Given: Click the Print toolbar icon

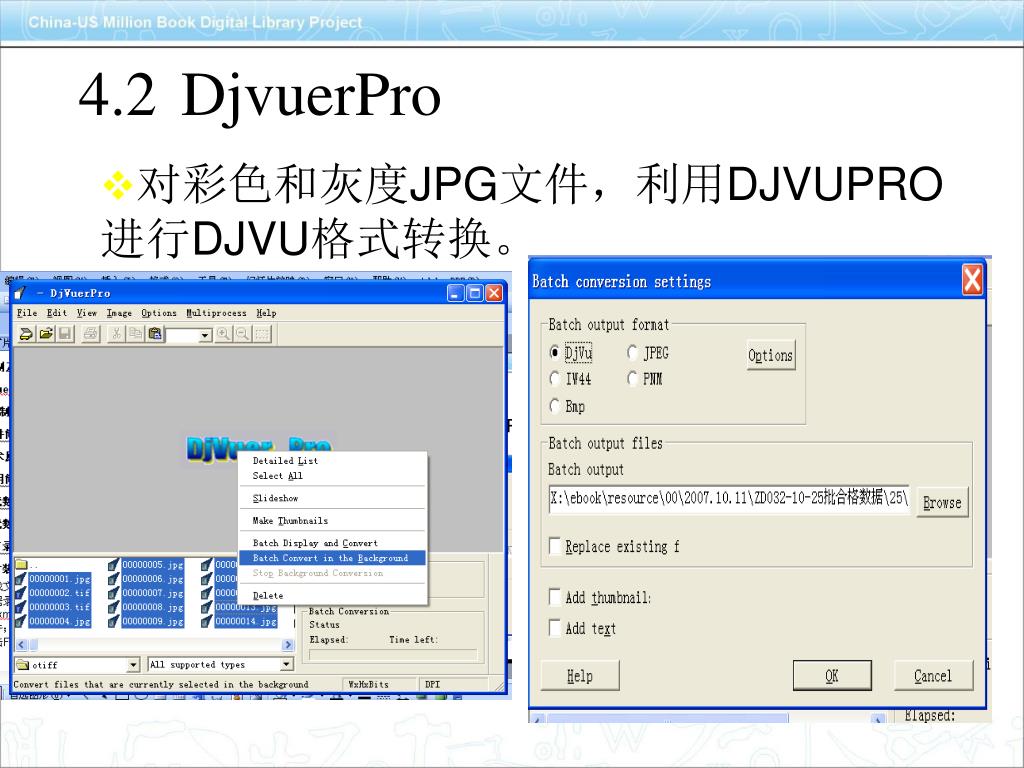Looking at the screenshot, I should click(90, 334).
